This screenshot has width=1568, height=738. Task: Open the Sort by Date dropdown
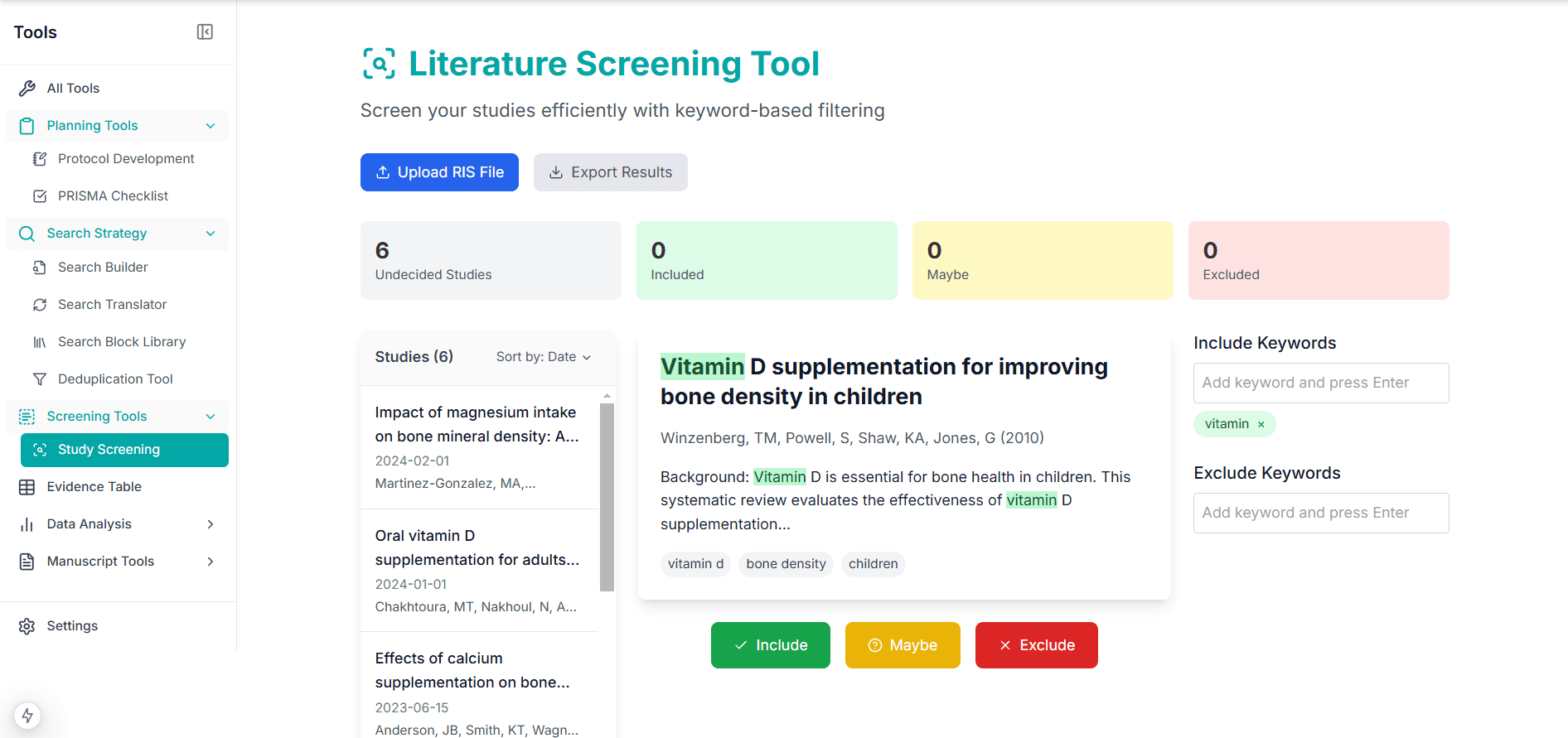544,357
